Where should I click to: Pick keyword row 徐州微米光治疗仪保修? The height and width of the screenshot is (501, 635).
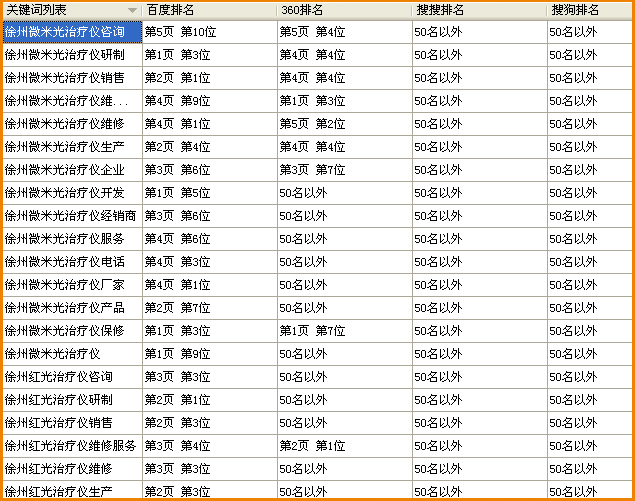pyautogui.click(x=65, y=331)
